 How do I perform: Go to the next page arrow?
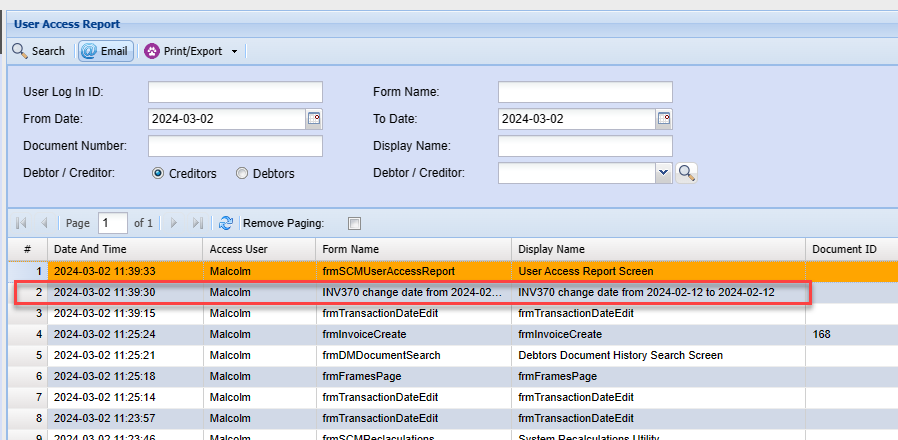tap(174, 223)
